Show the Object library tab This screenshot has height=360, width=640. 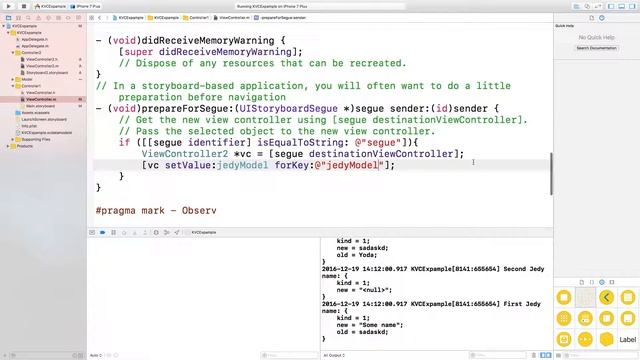(602, 282)
